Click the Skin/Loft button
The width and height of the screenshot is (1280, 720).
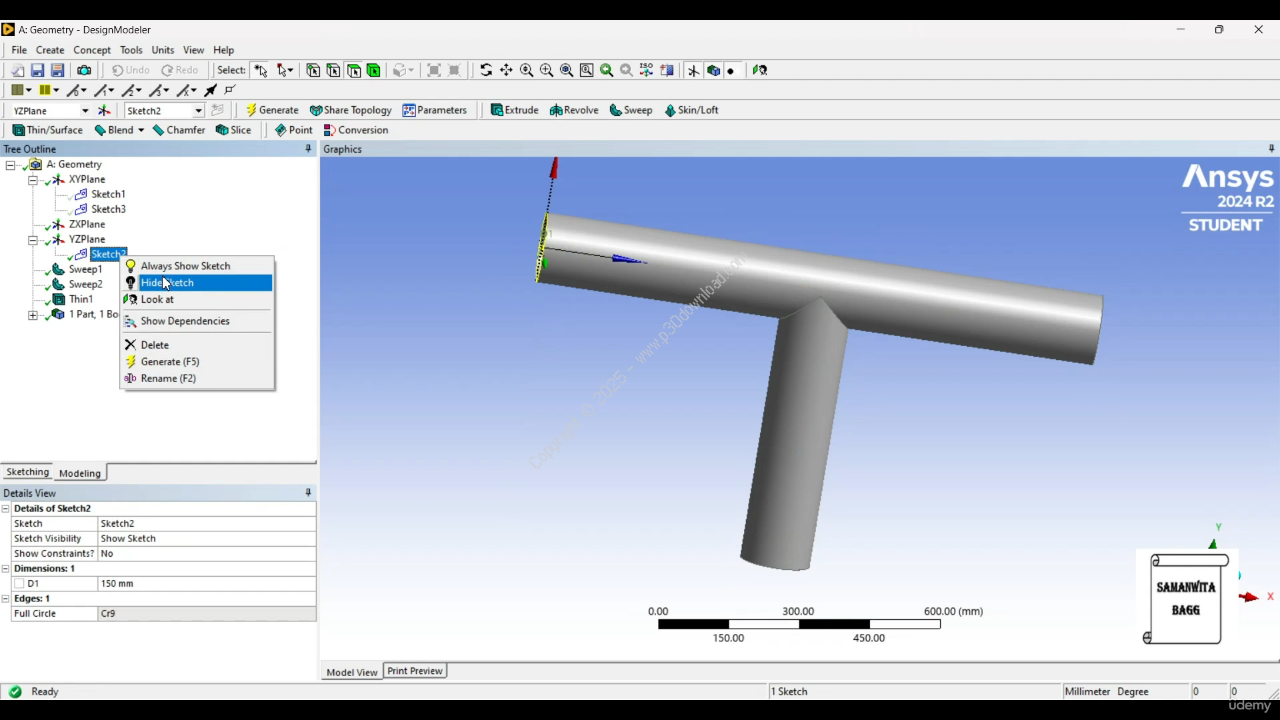click(x=692, y=110)
